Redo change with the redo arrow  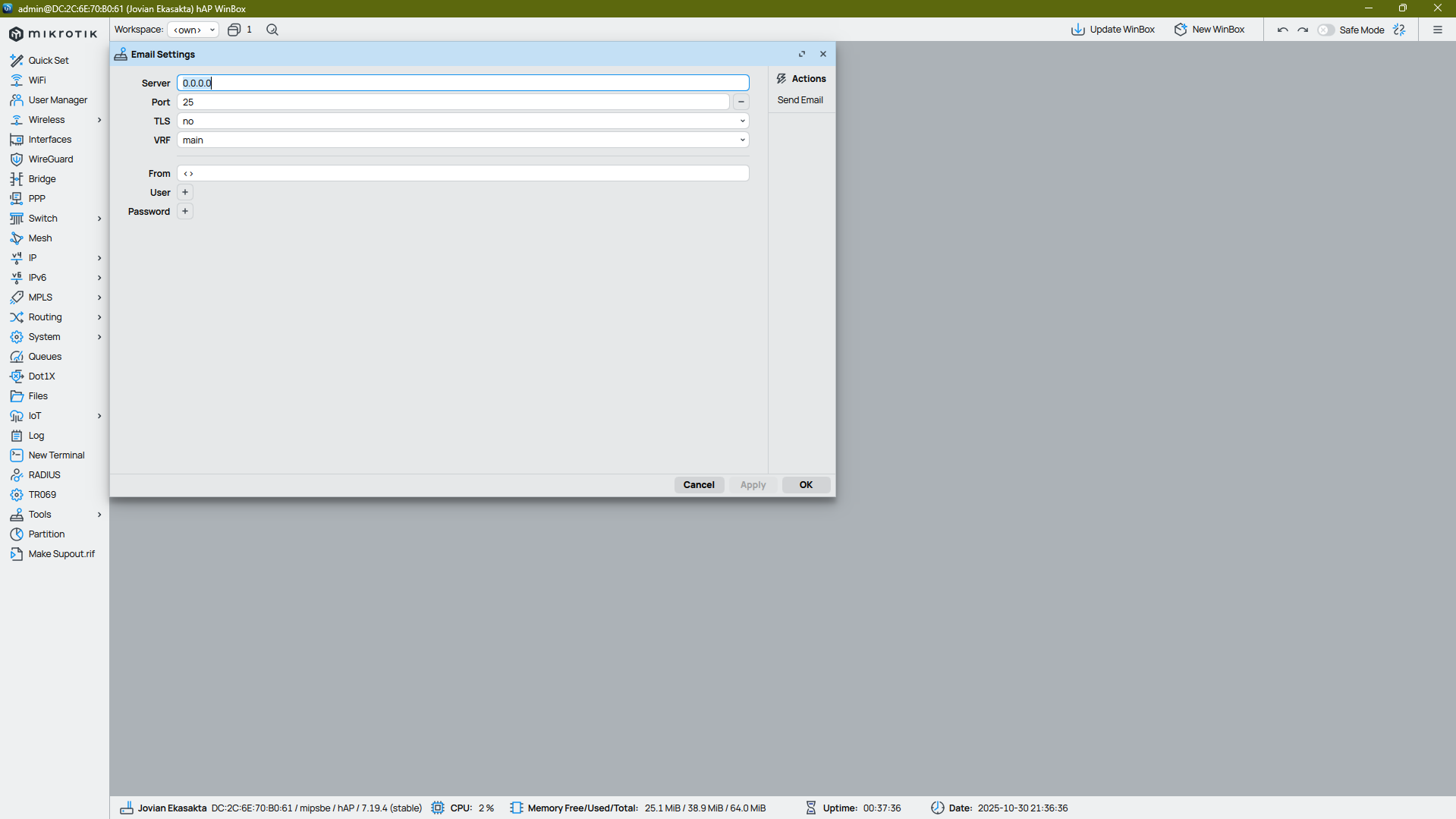pyautogui.click(x=1303, y=30)
